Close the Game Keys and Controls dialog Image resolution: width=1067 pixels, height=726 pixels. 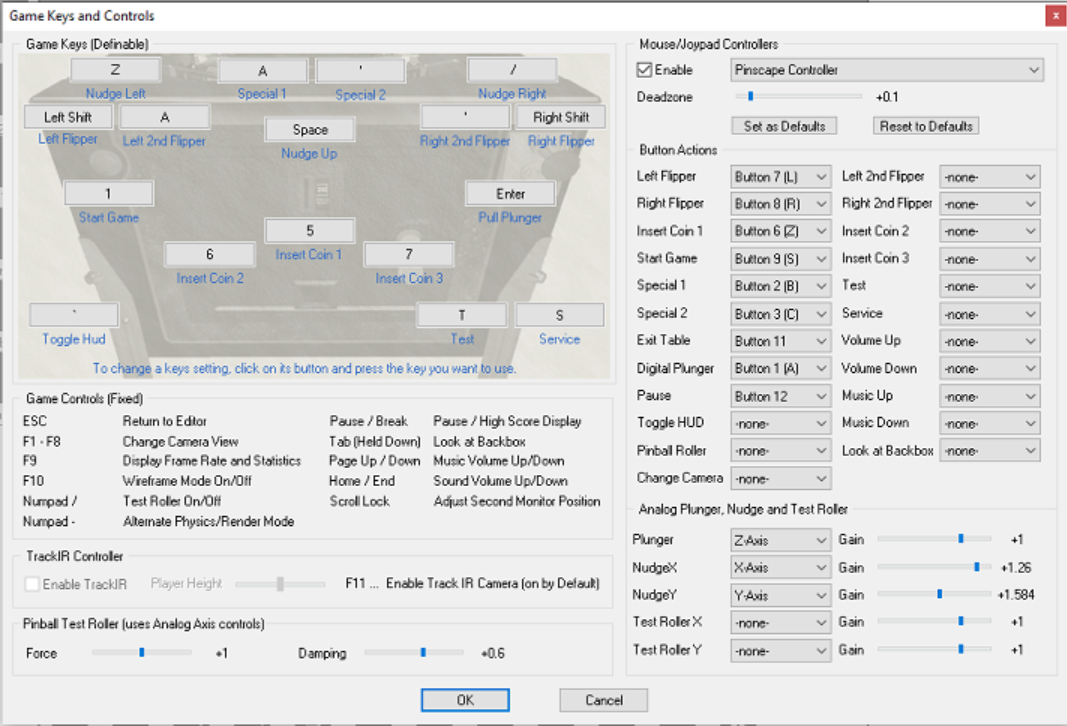[x=1055, y=16]
